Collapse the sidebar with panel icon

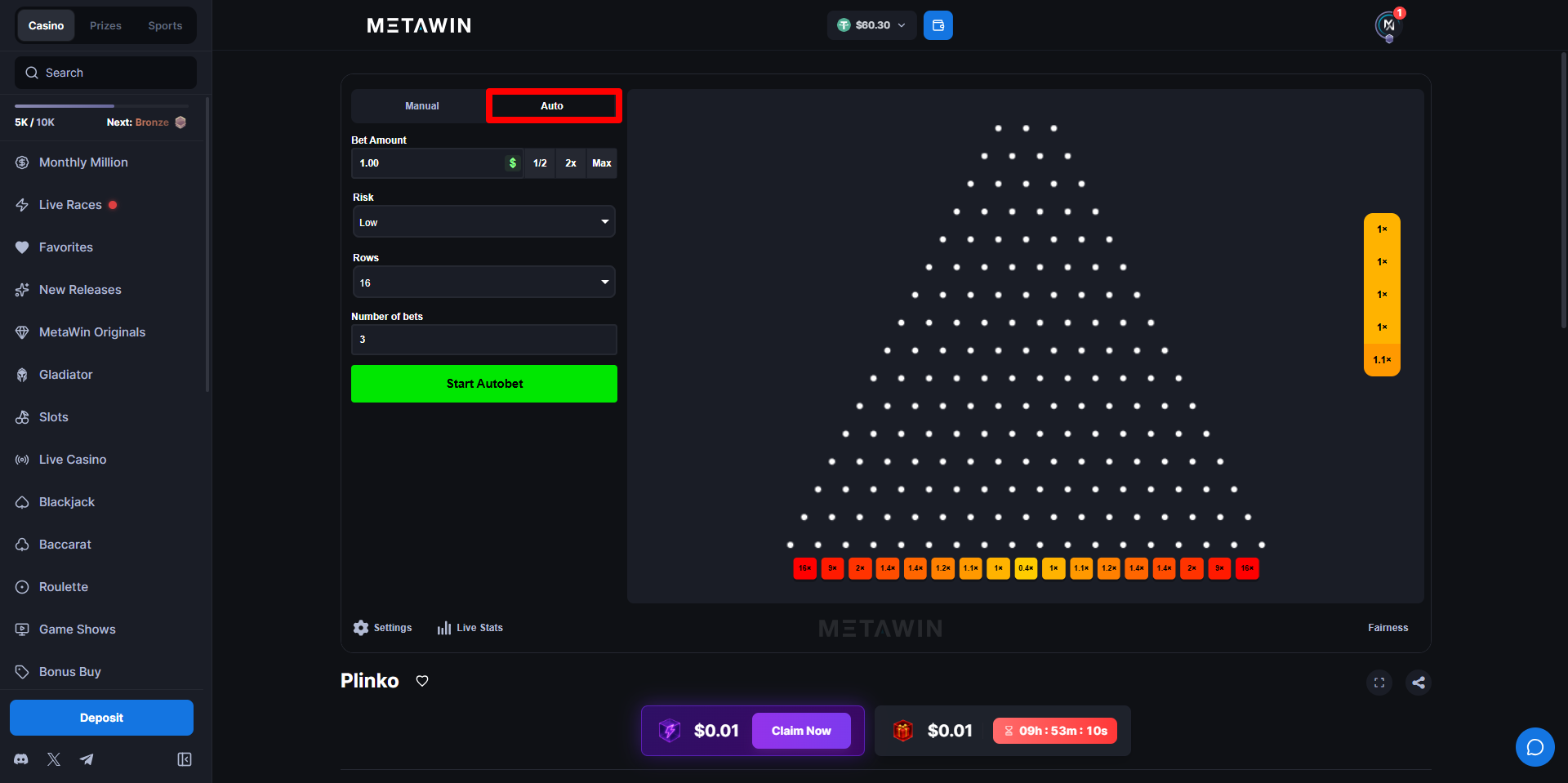coord(185,759)
